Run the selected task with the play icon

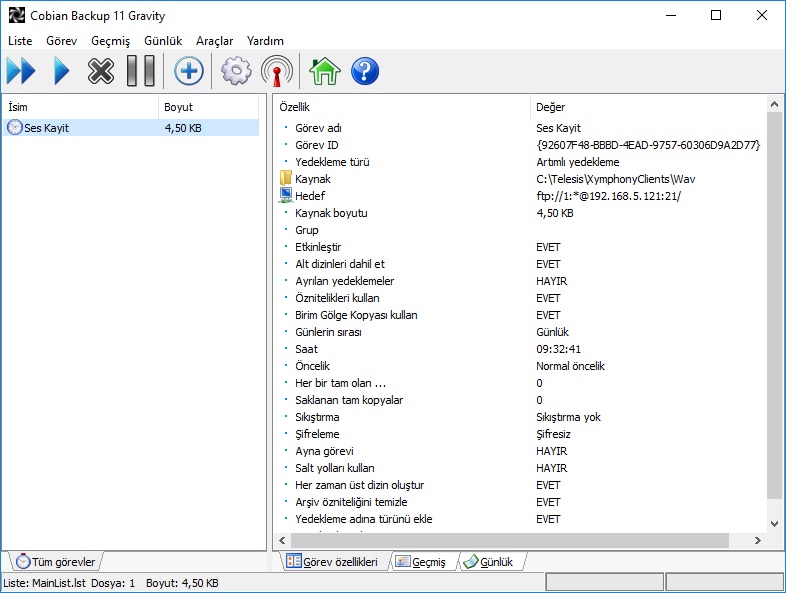point(62,71)
